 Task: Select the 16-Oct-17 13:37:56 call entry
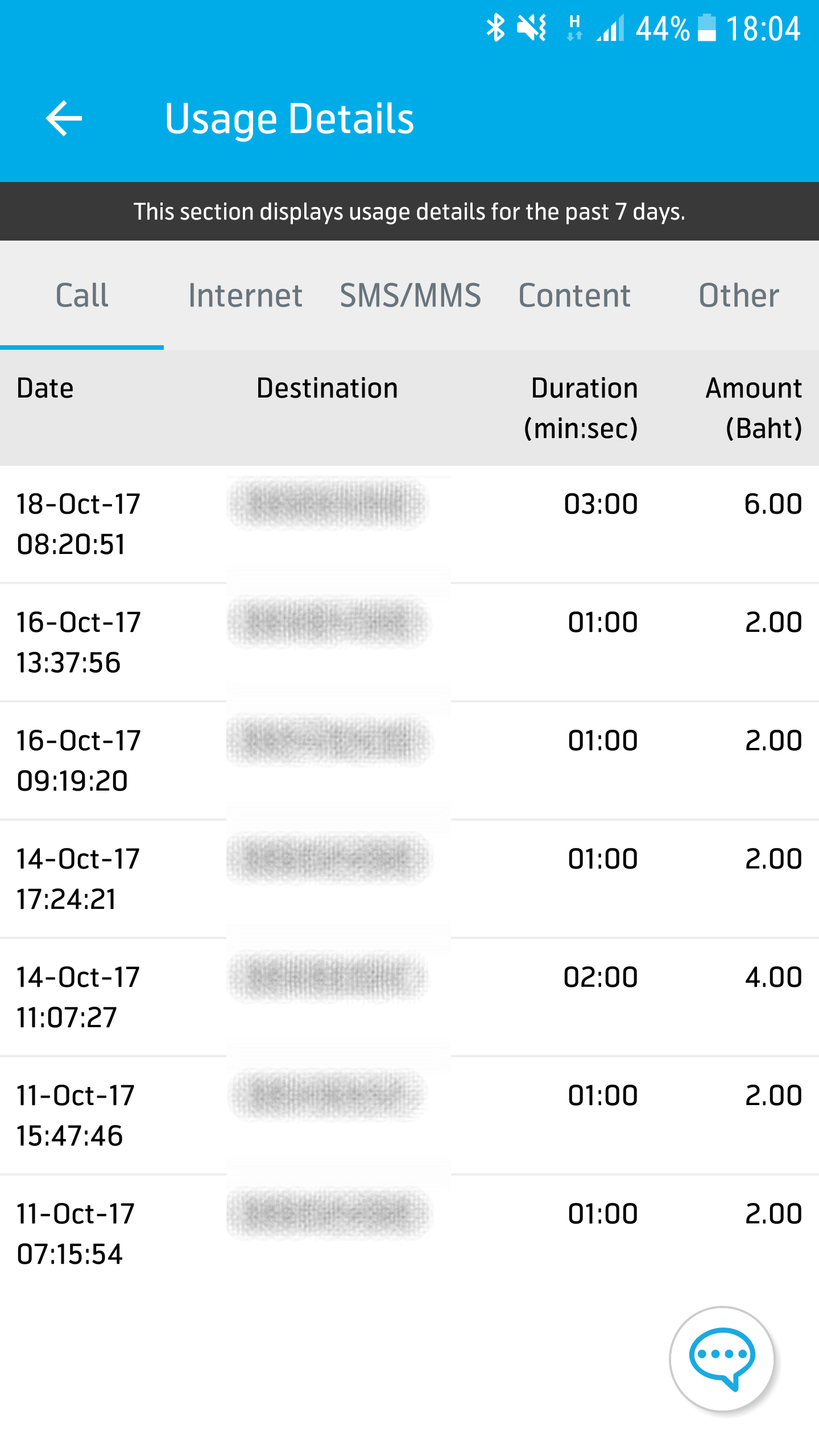(x=409, y=642)
